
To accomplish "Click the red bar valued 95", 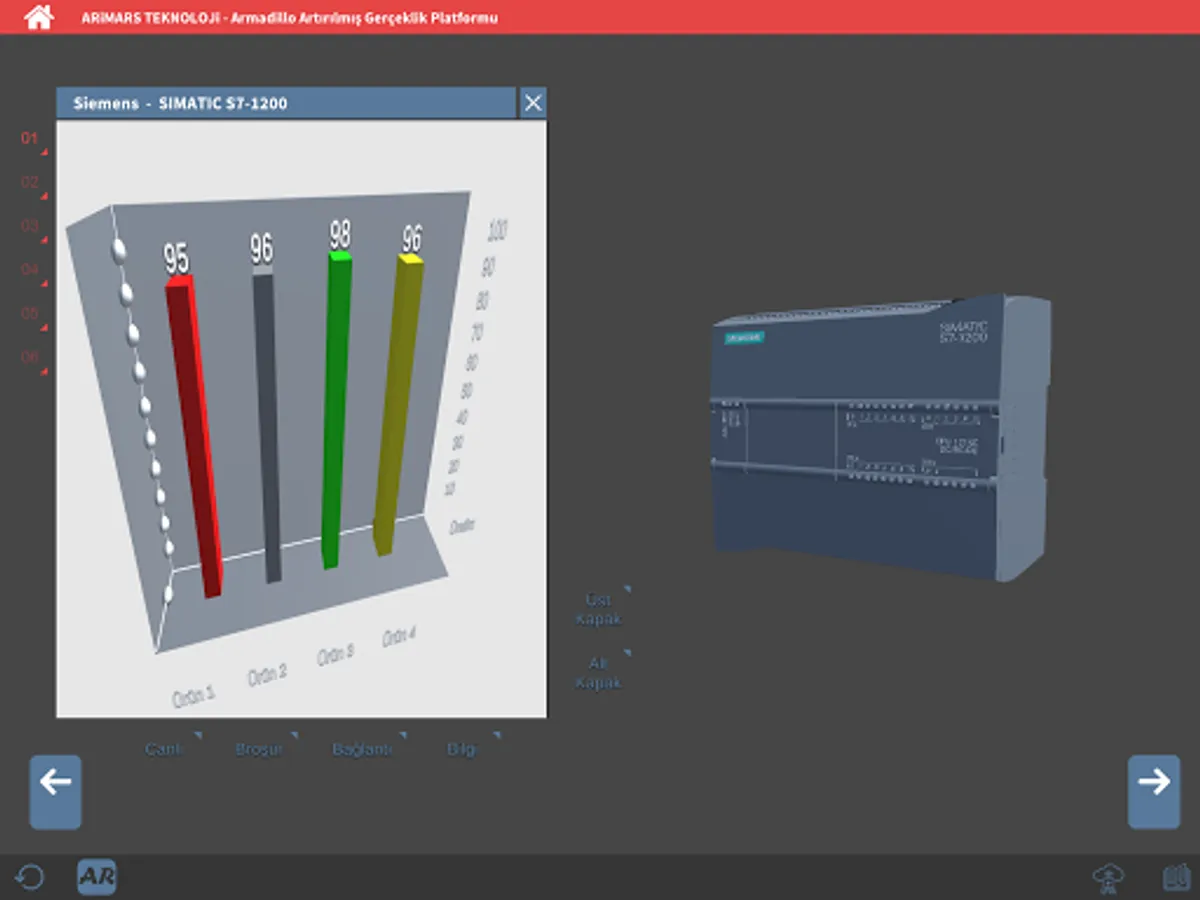I will 195,437.
